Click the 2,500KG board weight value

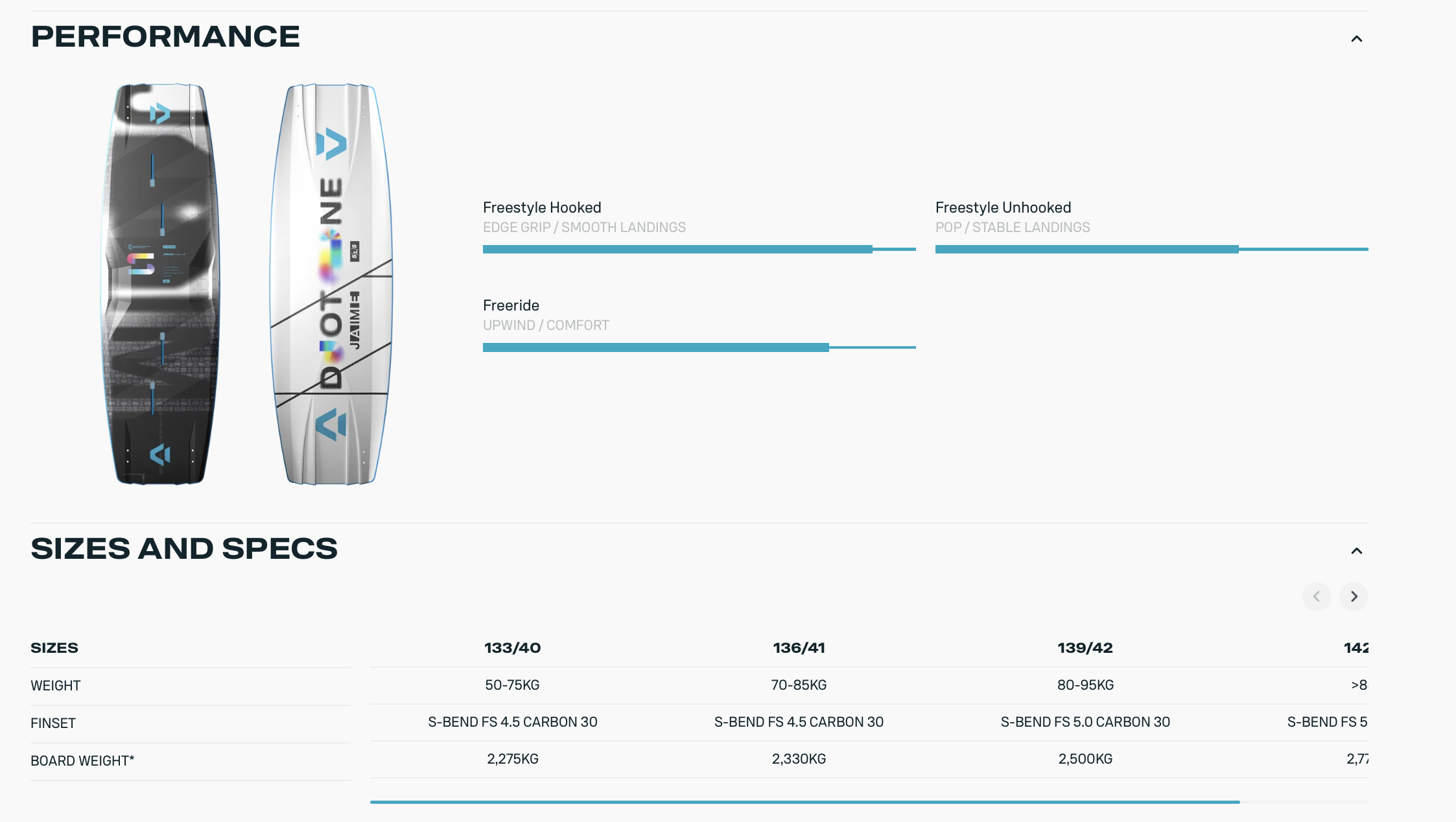click(x=1085, y=758)
